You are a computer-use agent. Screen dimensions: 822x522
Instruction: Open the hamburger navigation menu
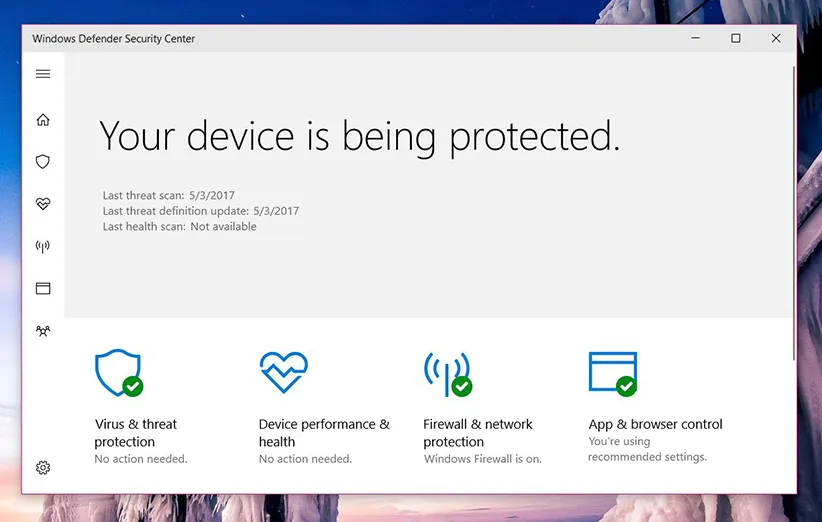(x=43, y=74)
